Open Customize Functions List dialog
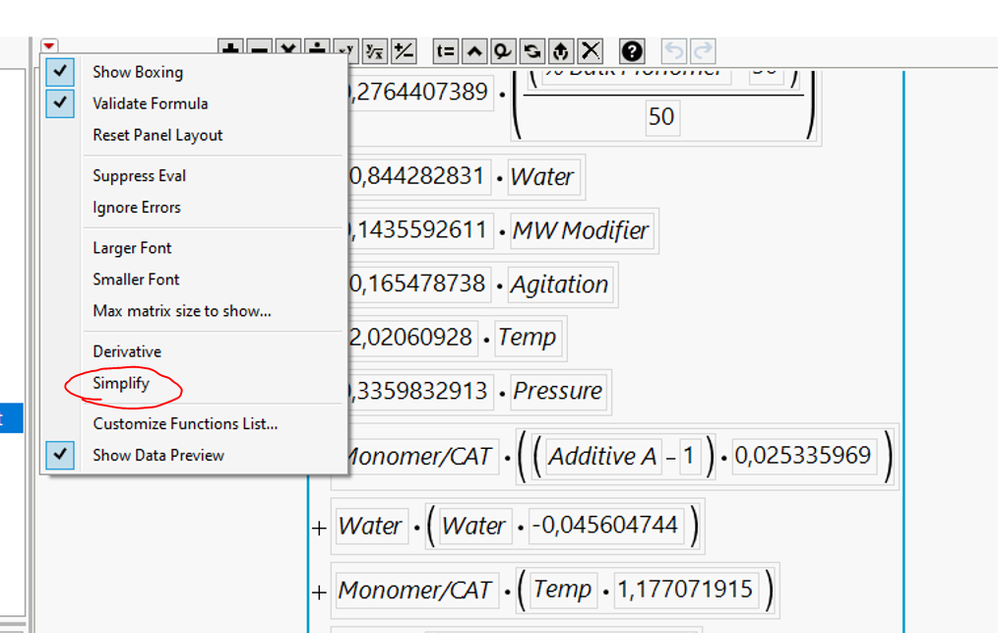 (185, 423)
